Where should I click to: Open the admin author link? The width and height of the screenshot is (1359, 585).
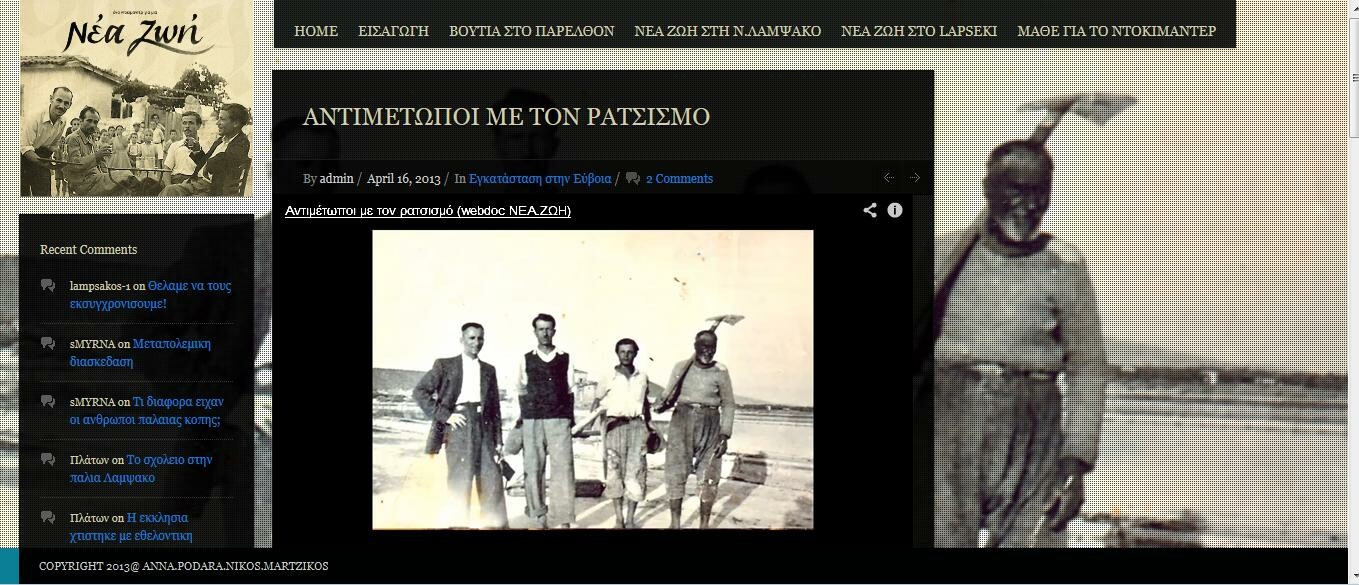click(336, 179)
